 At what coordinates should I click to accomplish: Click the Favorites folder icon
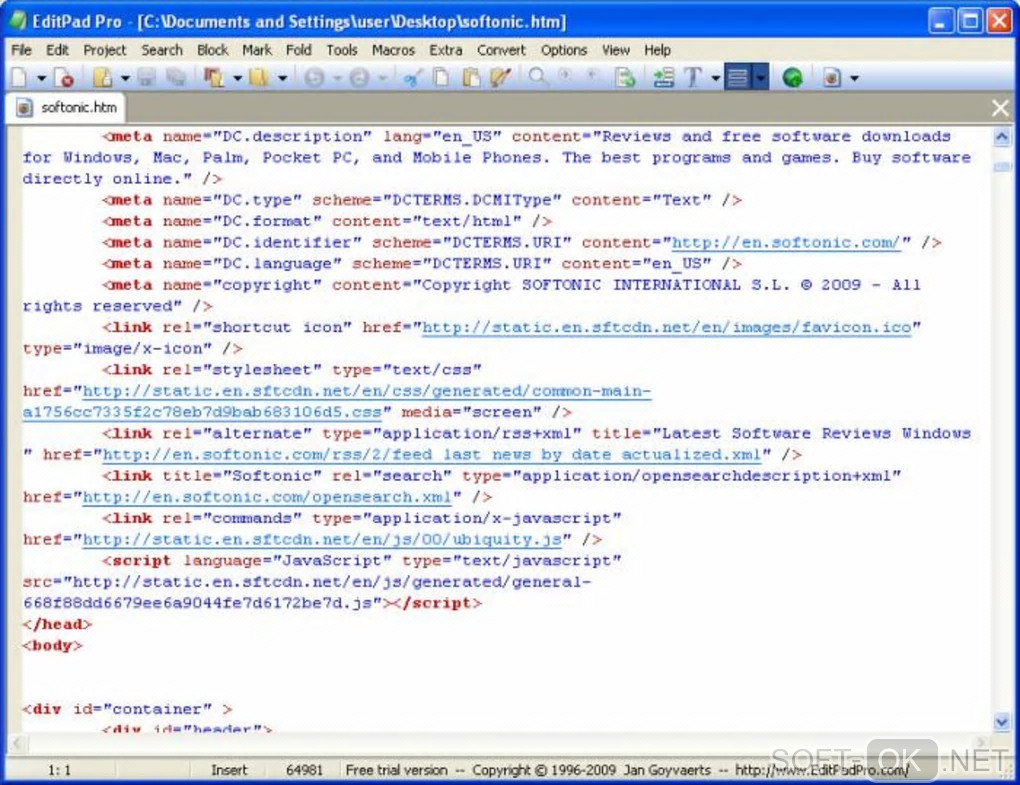pyautogui.click(x=259, y=78)
